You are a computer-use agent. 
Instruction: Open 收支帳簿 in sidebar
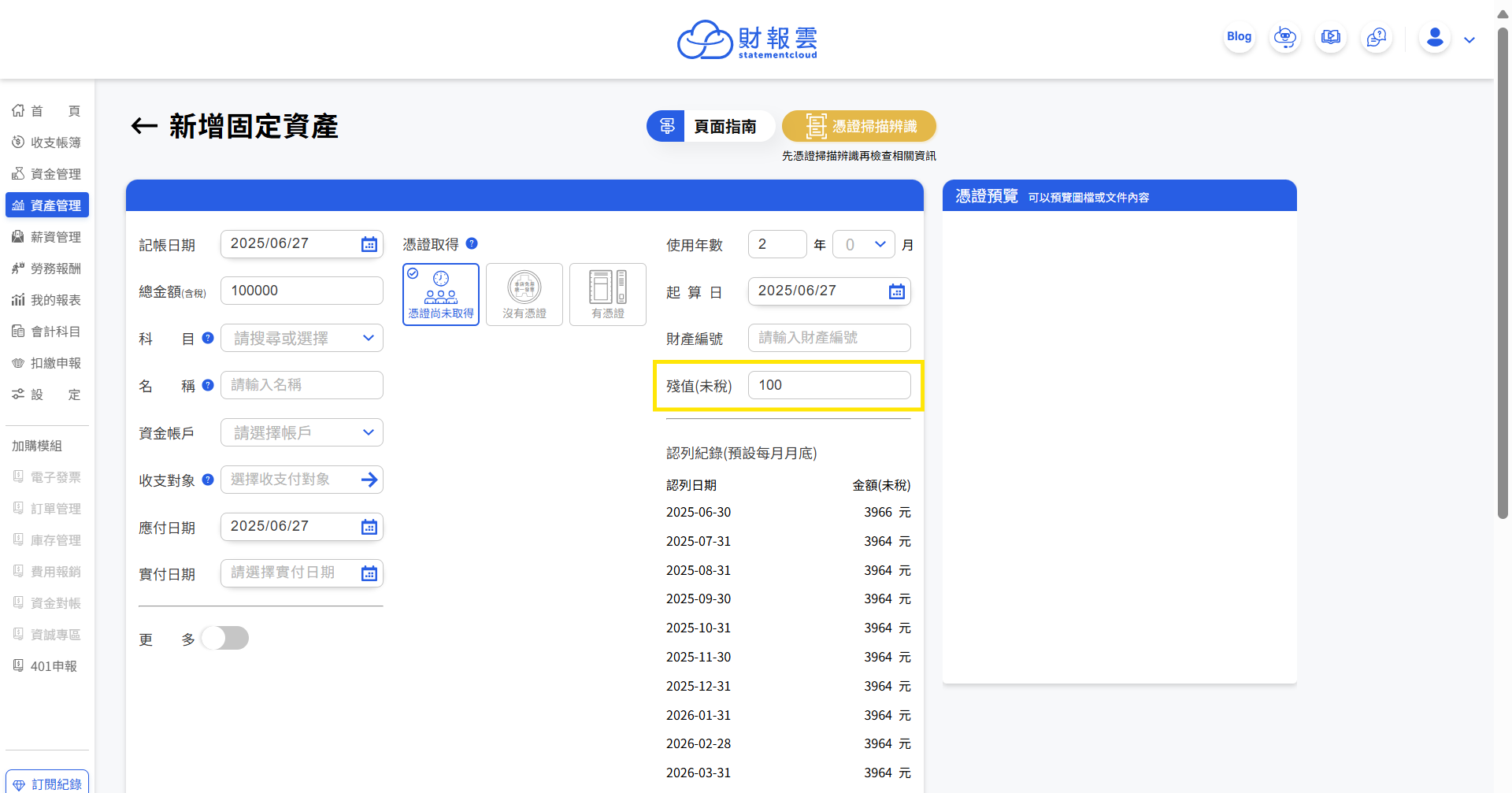pyautogui.click(x=47, y=143)
